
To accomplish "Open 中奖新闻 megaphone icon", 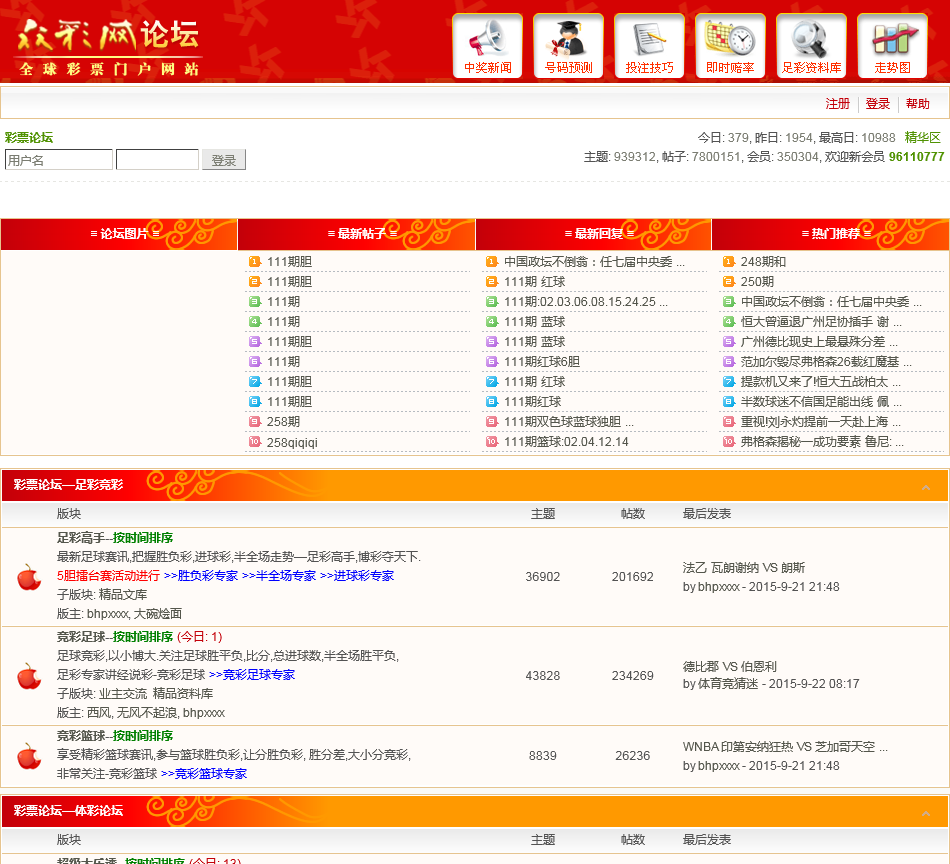I will point(488,46).
